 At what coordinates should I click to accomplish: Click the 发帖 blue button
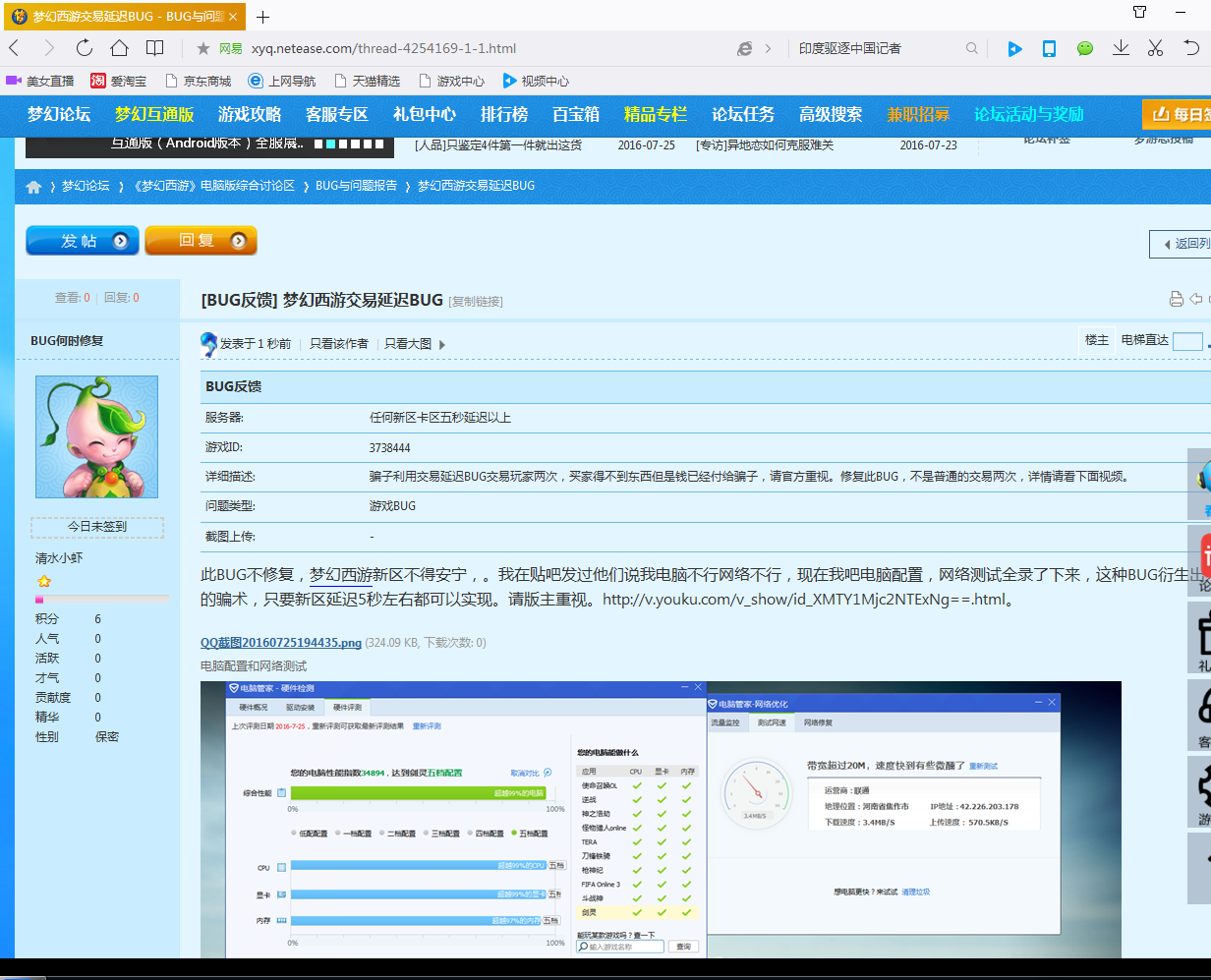tap(83, 241)
